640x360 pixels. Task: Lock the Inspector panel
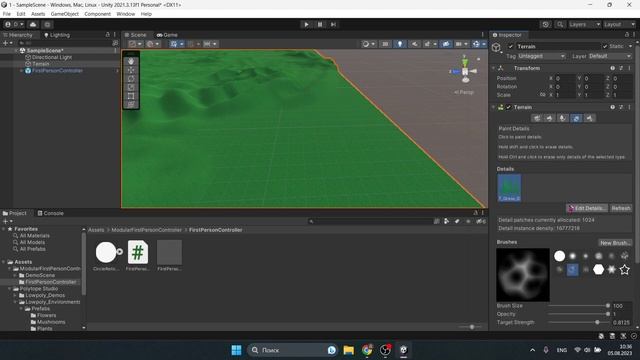627,35
